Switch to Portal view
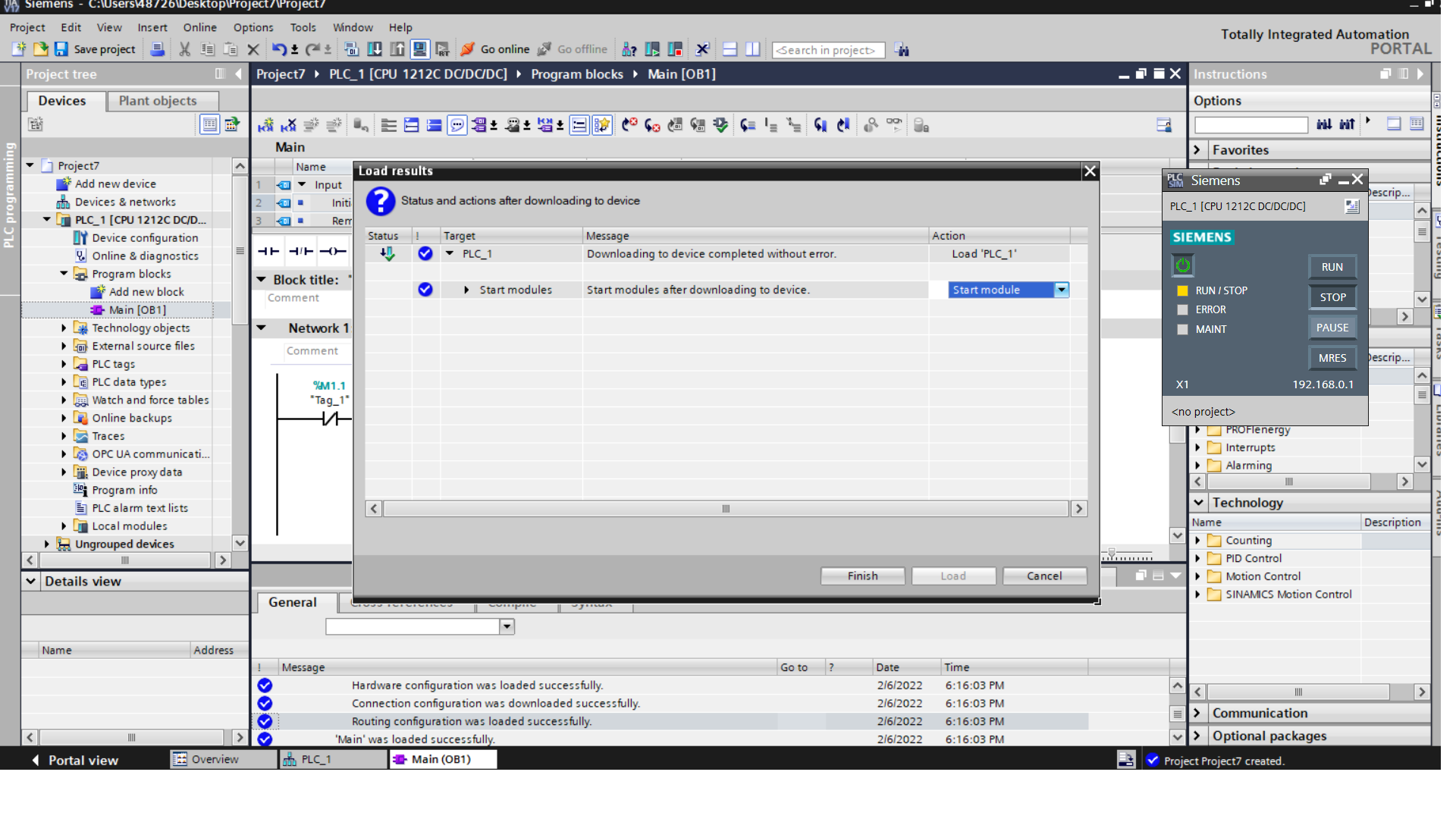The height and width of the screenshot is (819, 1456). [76, 760]
